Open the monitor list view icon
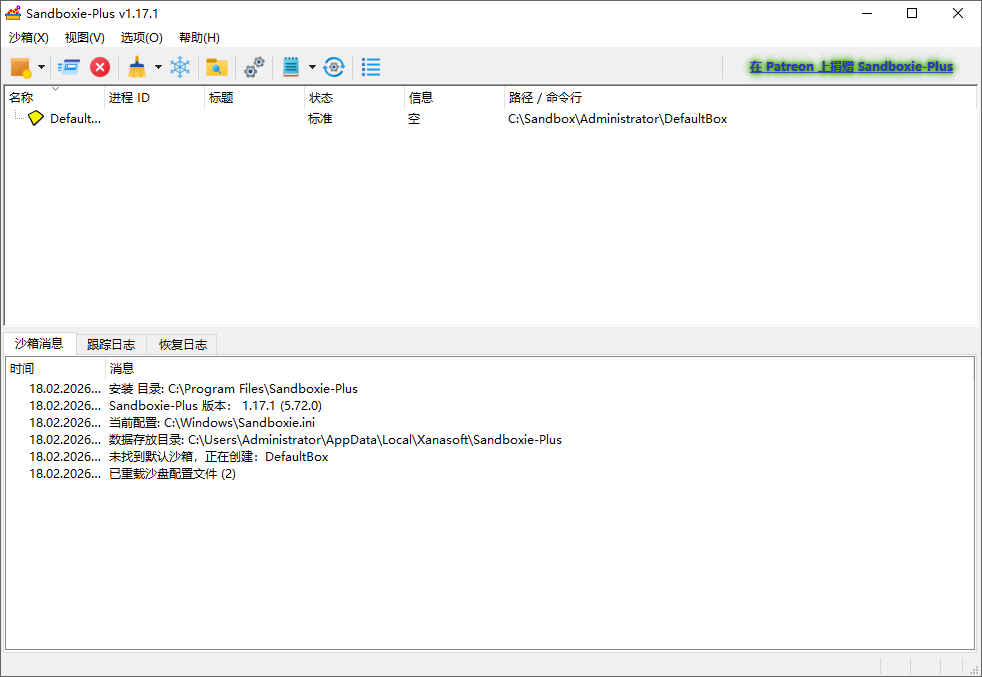This screenshot has width=982, height=677. tap(370, 66)
